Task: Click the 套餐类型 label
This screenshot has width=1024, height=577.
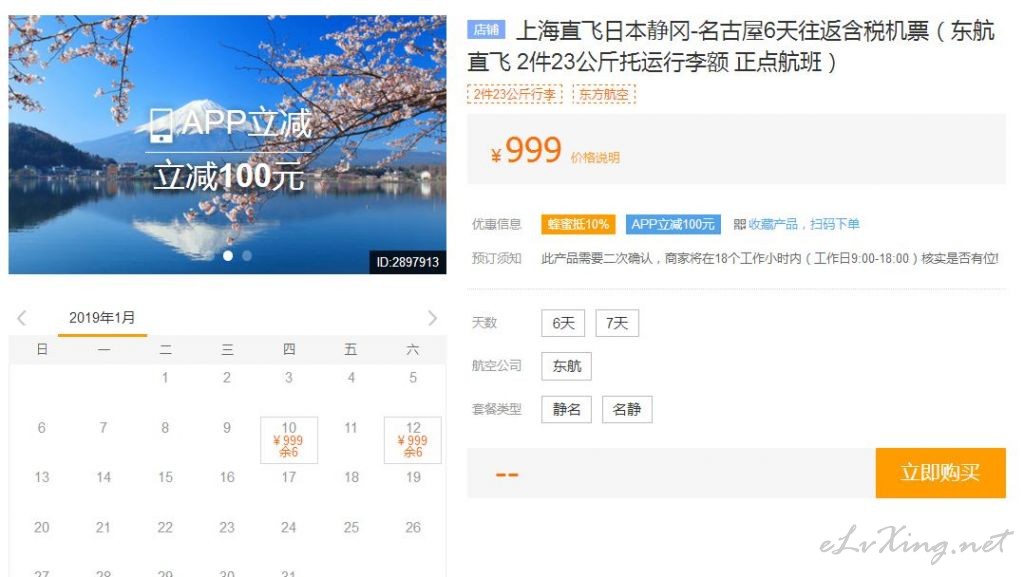Action: click(x=496, y=409)
